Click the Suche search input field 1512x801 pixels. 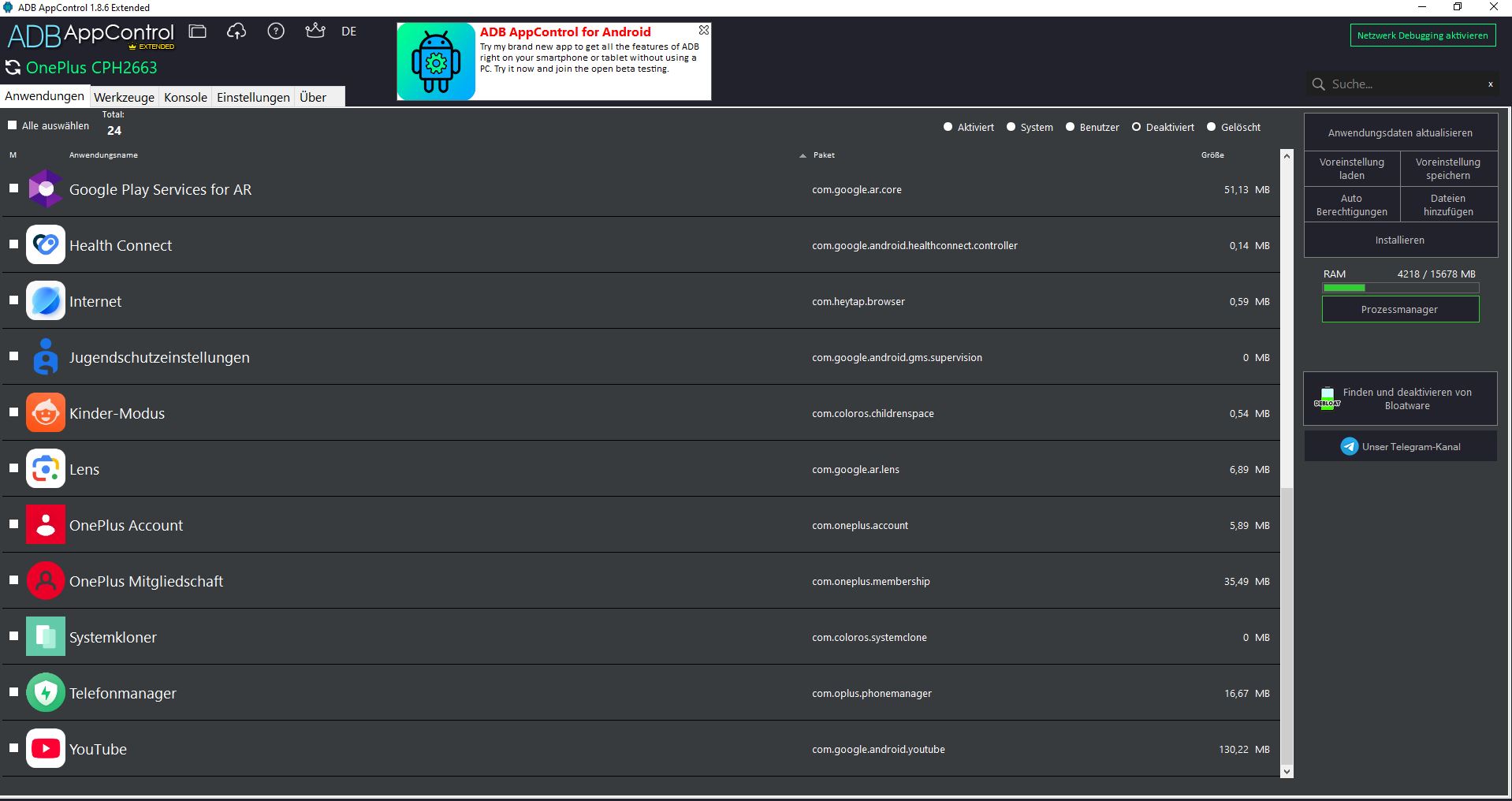1403,84
